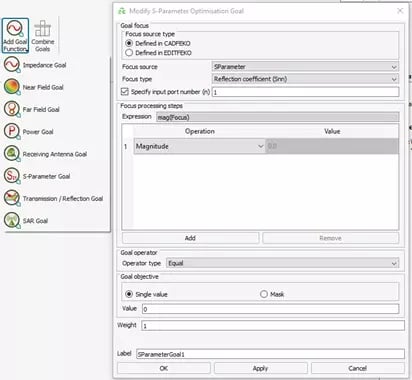Select the Impedance Goal icon
412x380 pixels.
[x=12, y=64]
